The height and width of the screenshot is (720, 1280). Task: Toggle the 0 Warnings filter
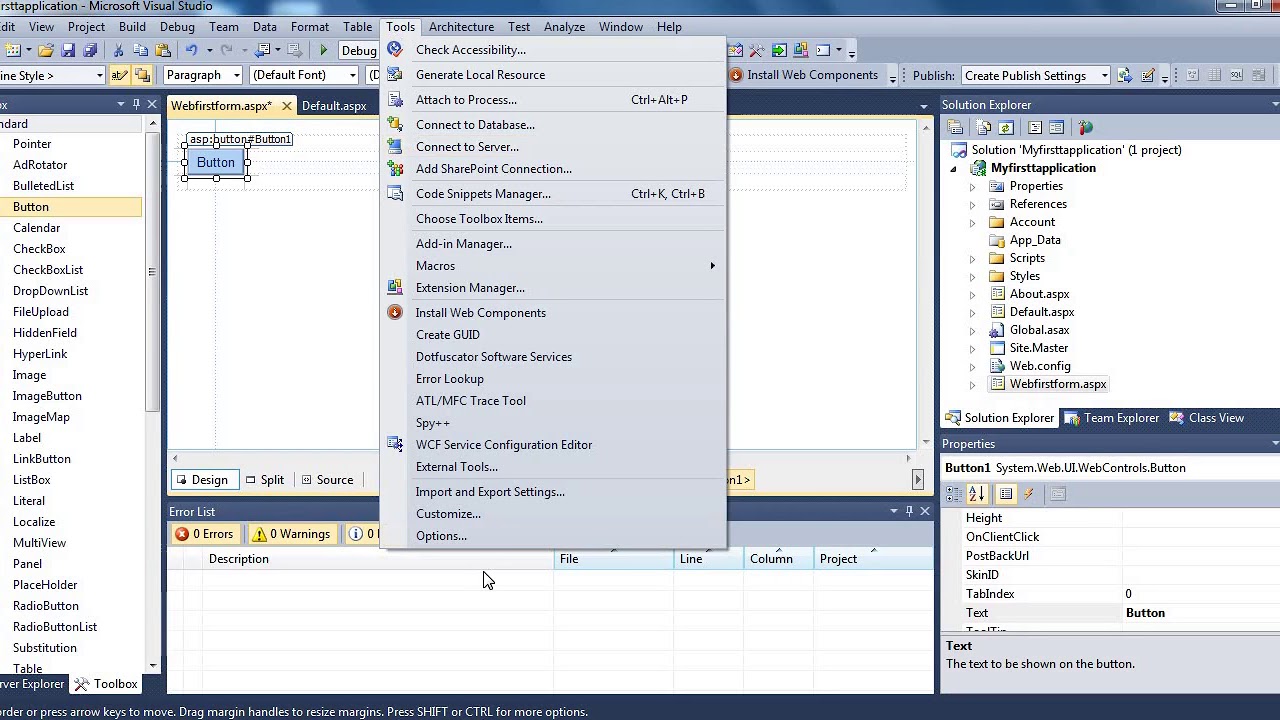click(x=291, y=534)
